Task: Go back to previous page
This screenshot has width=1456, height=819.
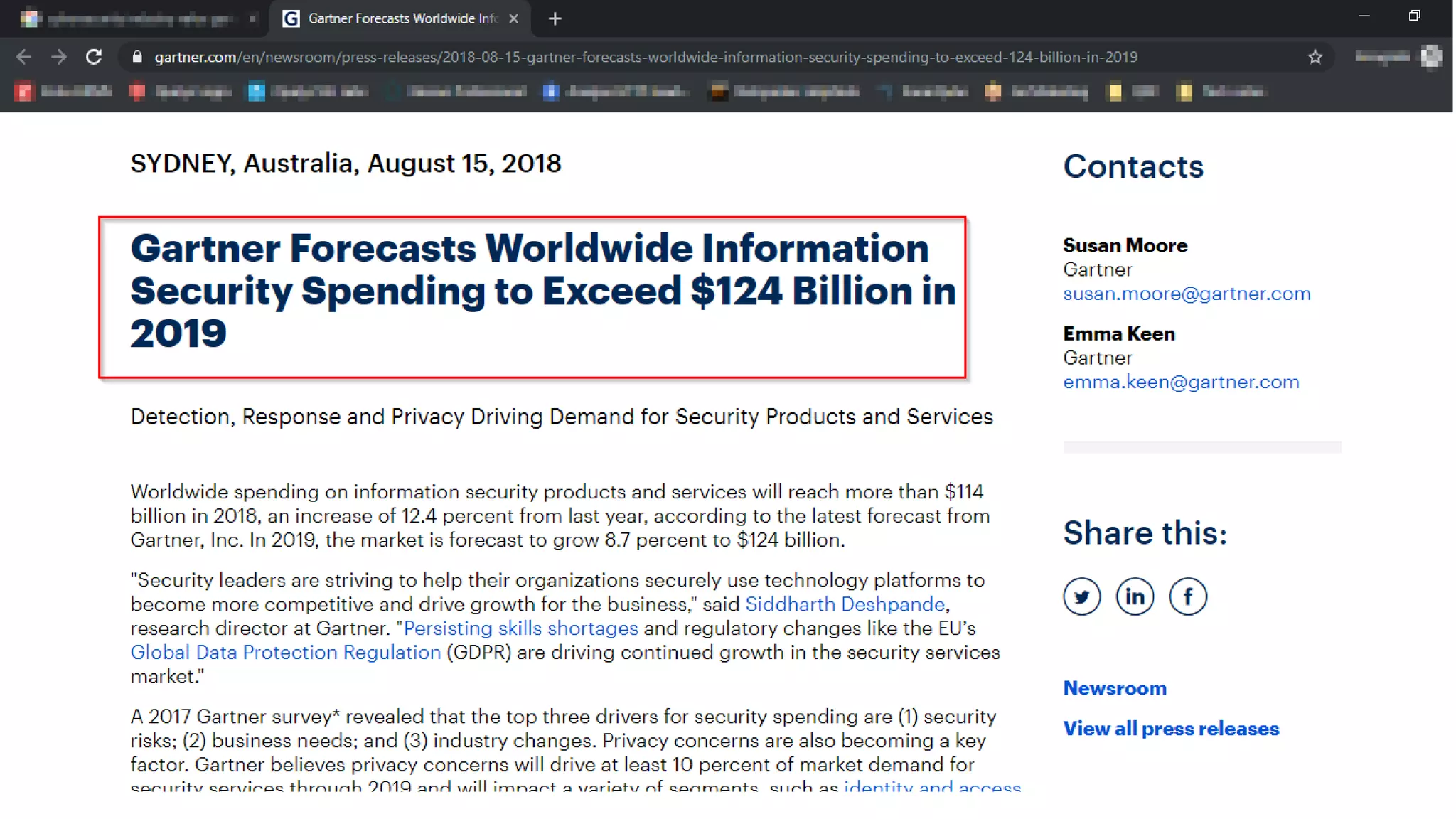Action: click(23, 57)
